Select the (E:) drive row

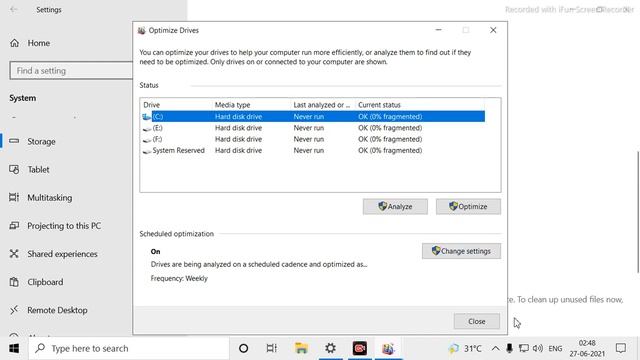point(313,128)
